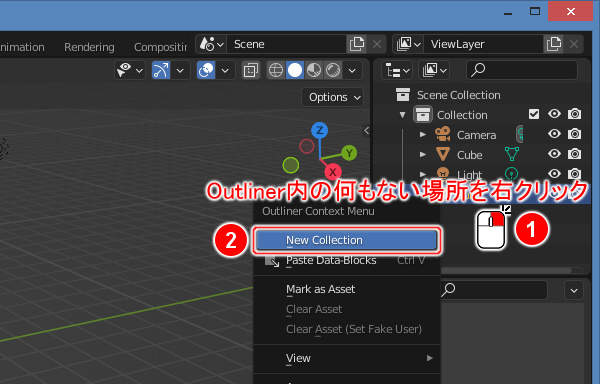Disable Light in renders
This screenshot has width=600, height=384.
pyautogui.click(x=574, y=174)
